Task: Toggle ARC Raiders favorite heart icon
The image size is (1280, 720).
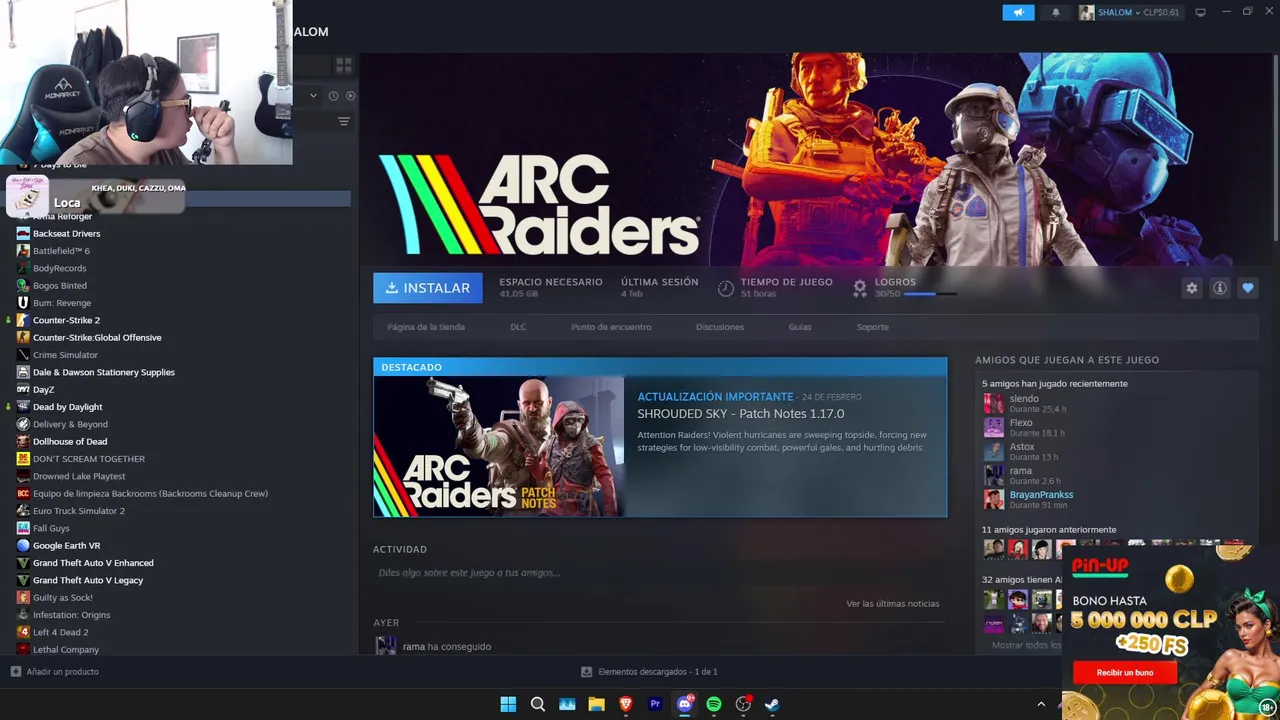Action: click(1247, 288)
